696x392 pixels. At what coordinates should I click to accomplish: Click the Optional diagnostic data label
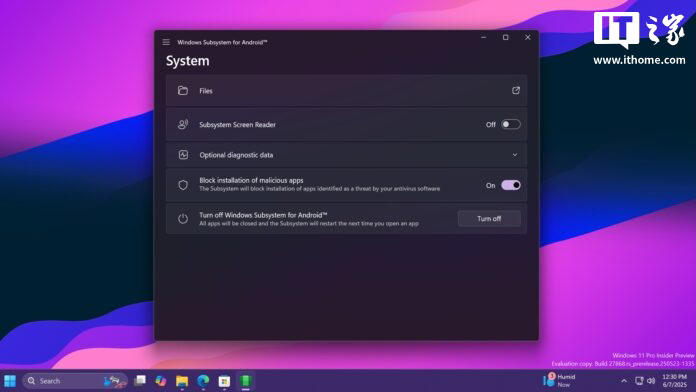point(236,155)
